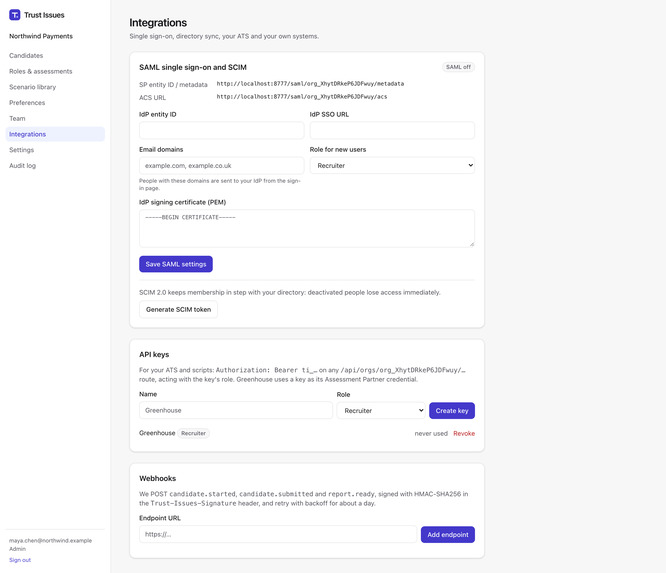Image resolution: width=666 pixels, height=573 pixels.
Task: Click the ACS URL value
Action: pos(302,97)
